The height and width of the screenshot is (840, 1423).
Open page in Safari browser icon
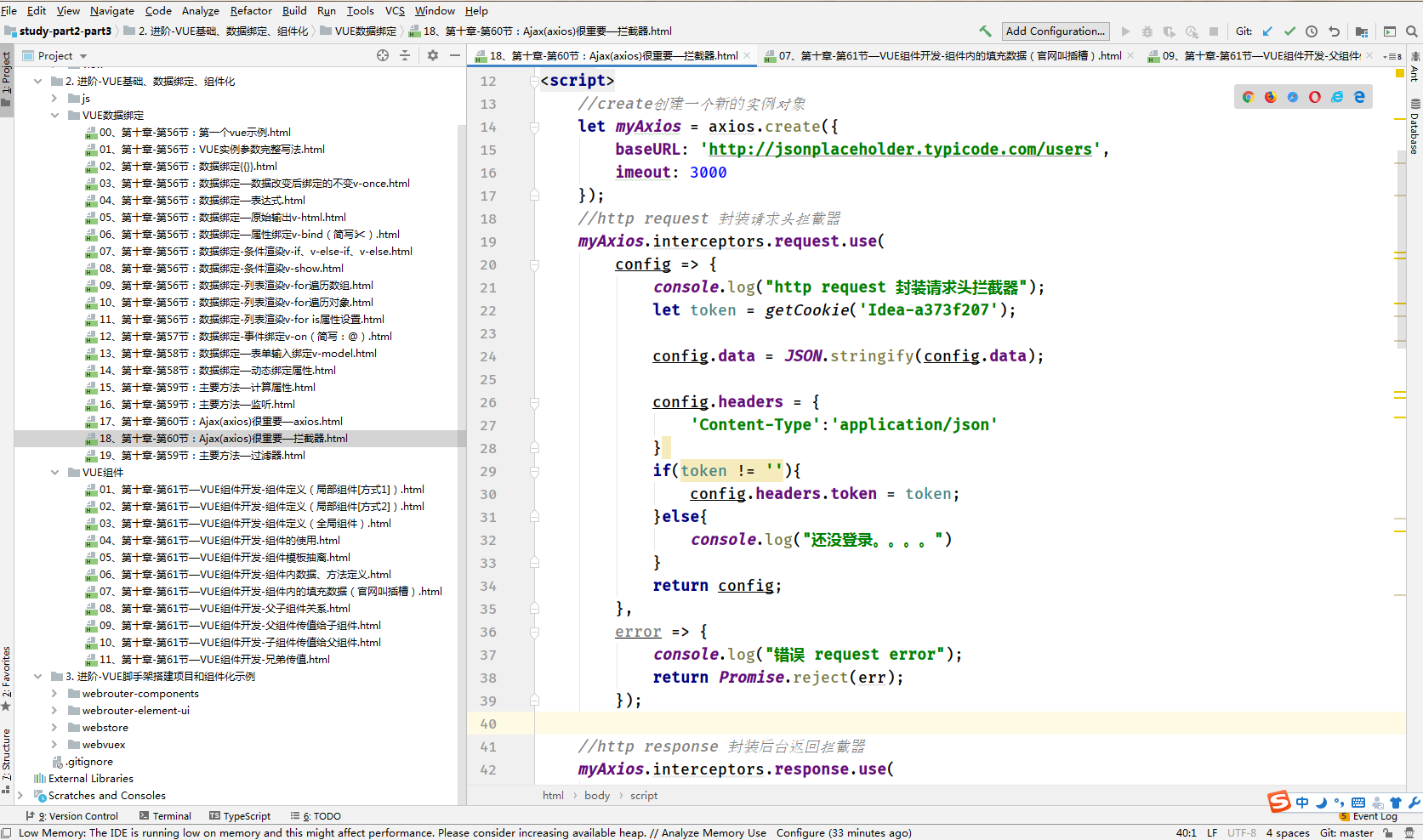(1292, 97)
